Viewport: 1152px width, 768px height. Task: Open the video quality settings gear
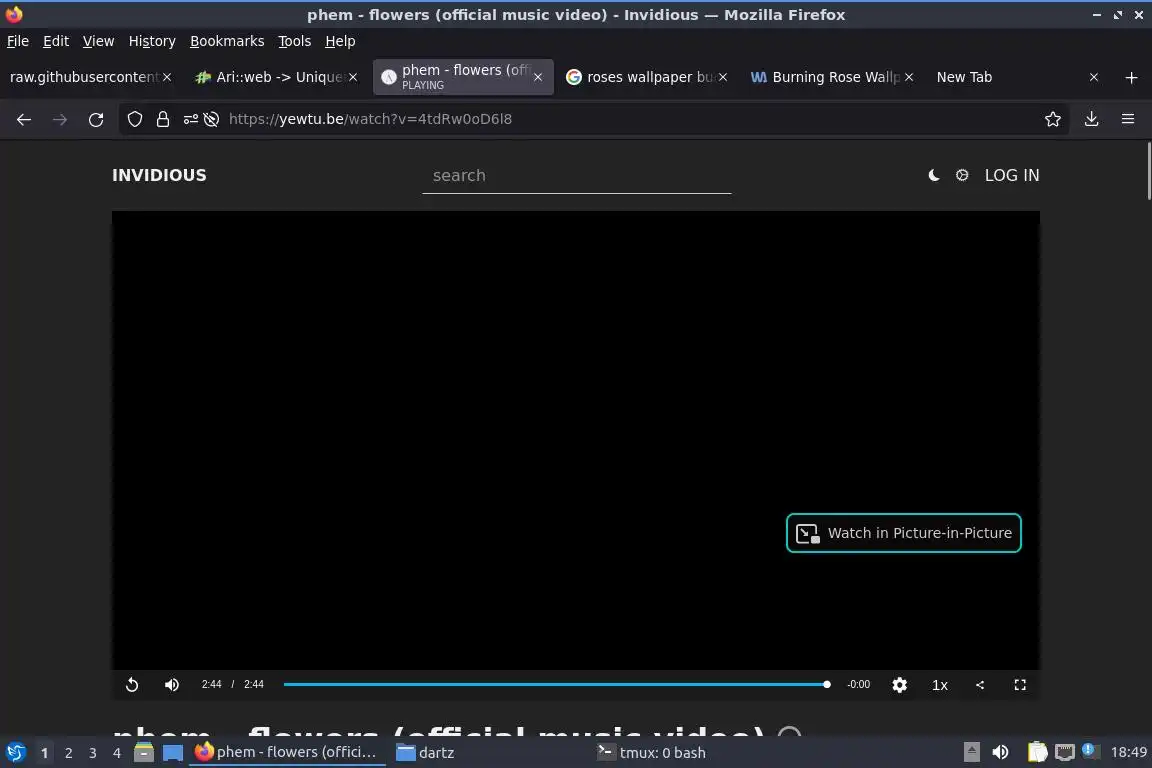click(x=899, y=685)
